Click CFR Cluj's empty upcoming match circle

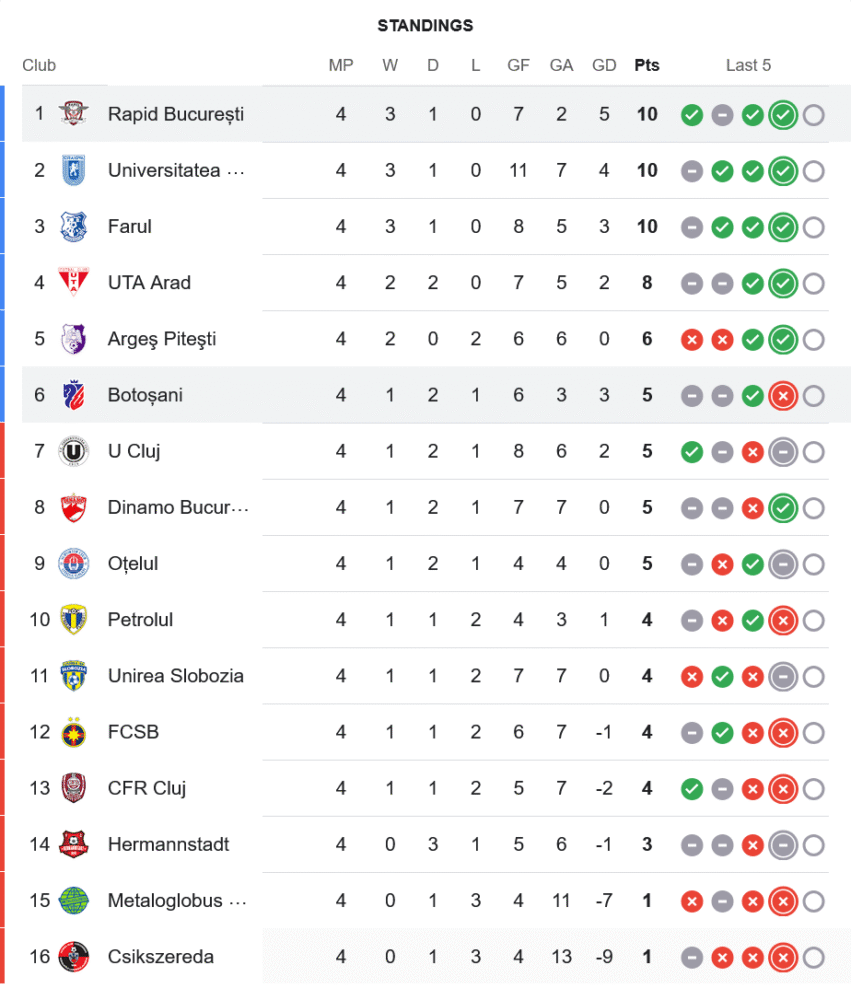pos(814,789)
